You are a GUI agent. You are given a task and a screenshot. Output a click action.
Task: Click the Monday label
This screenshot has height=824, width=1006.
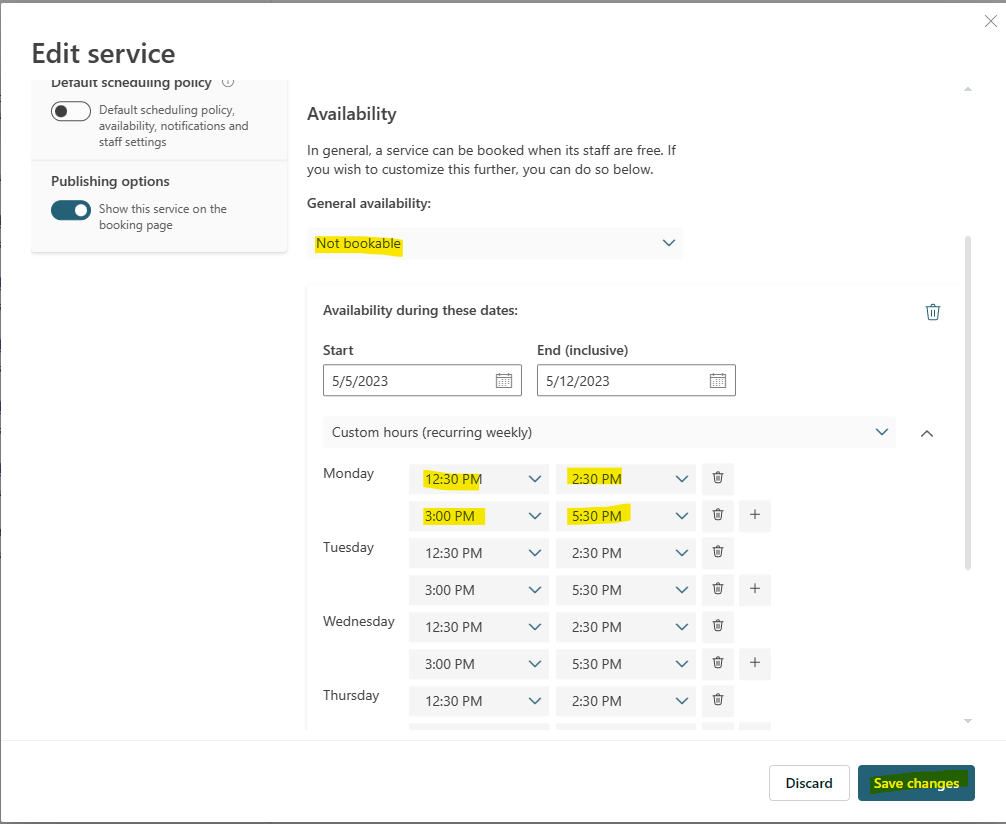click(348, 474)
